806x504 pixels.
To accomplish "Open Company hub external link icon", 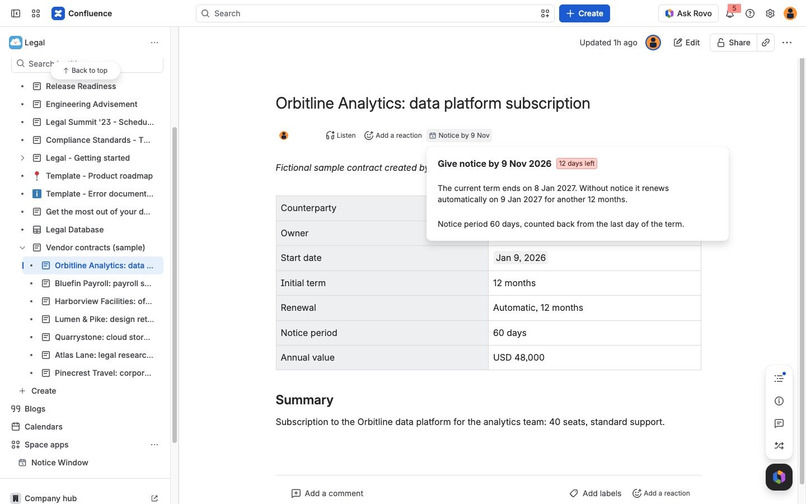I will coord(154,498).
